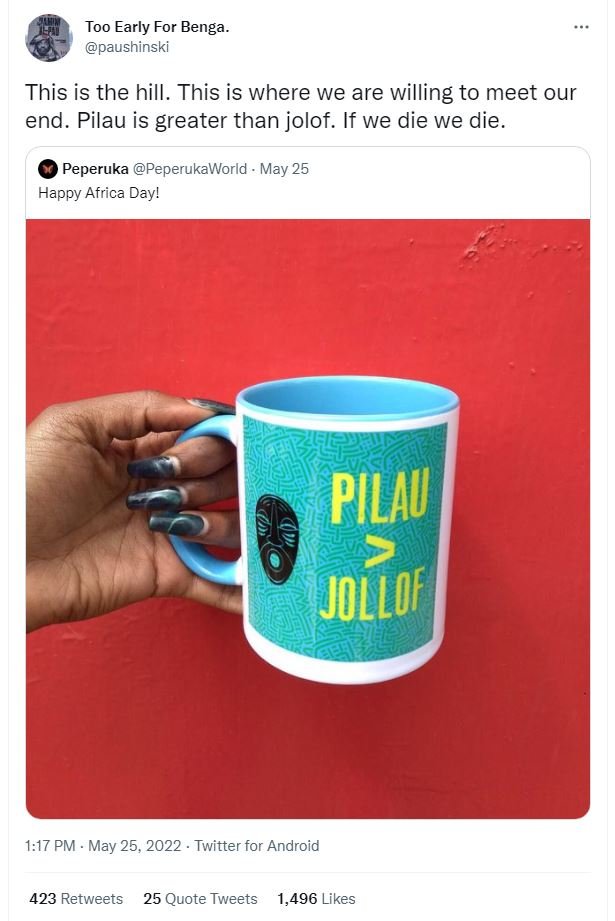Open the @paushinski handle link
Screen dimensions: 615x921
click(x=127, y=47)
